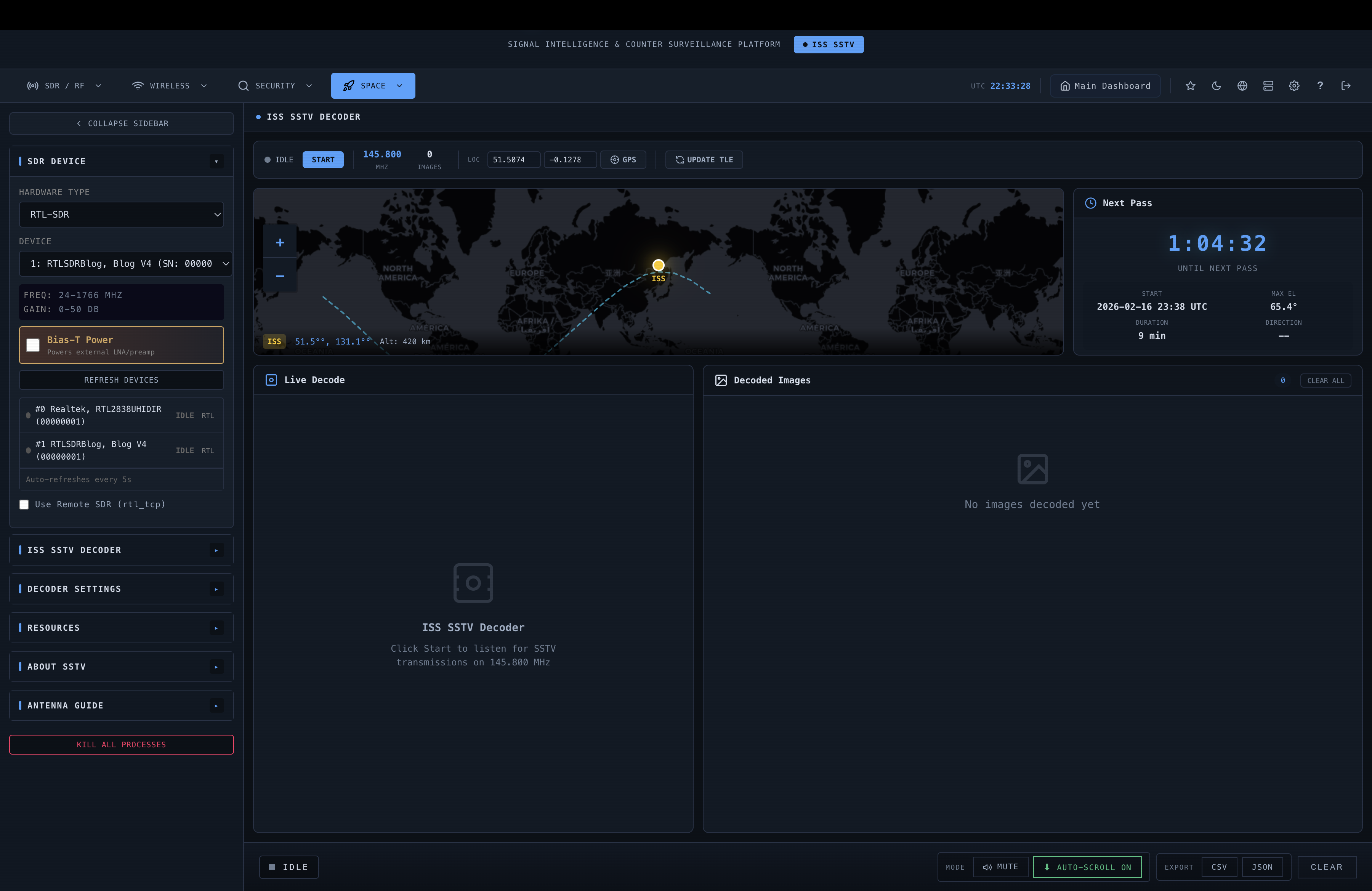Open the Device selection dropdown
Screen dimensions: 1372x891
(126, 263)
